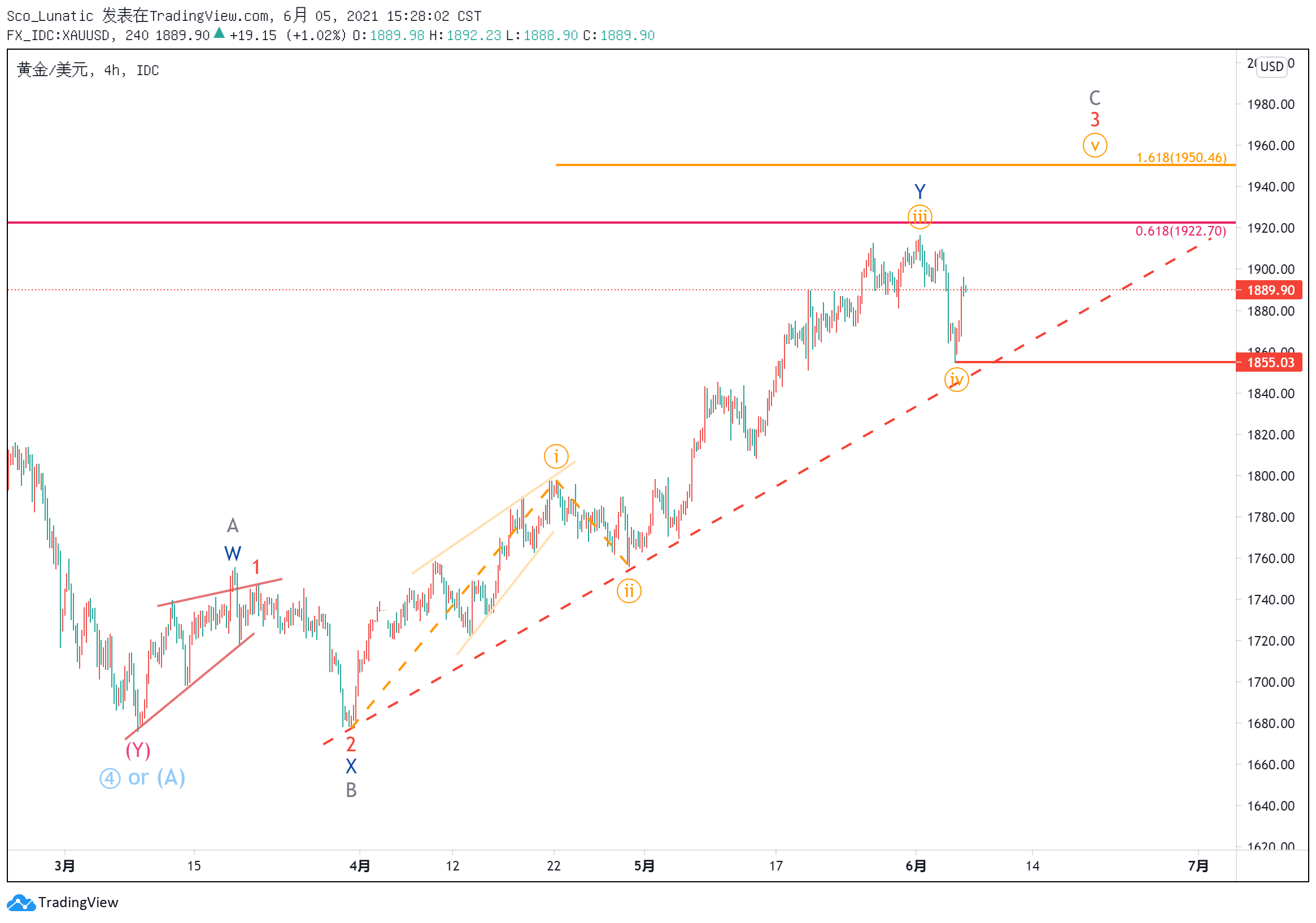This screenshot has width=1316, height=923.
Task: Click the FX_IDC:XAUUSD symbol text
Action: click(x=58, y=36)
